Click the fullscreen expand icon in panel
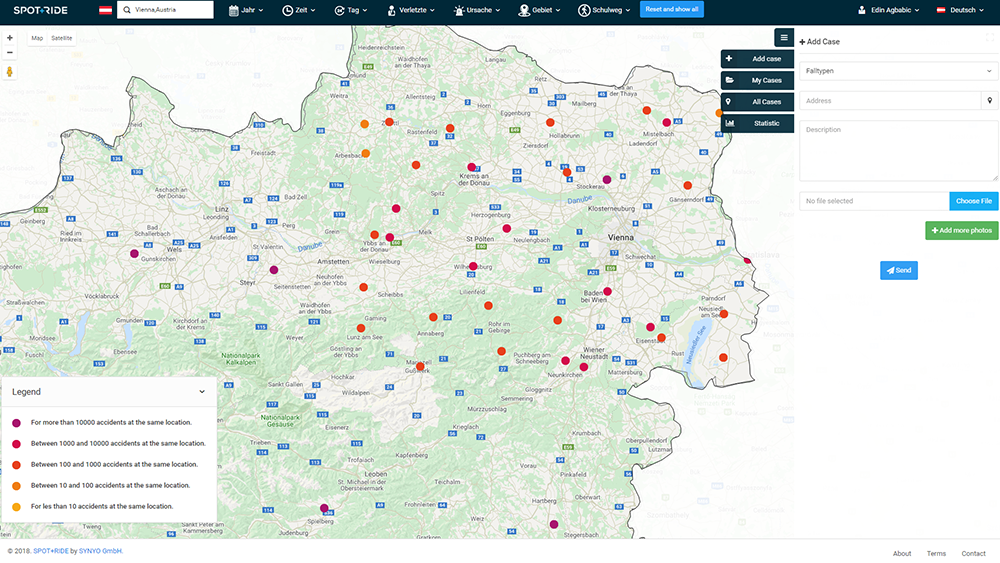The width and height of the screenshot is (1000, 563). tap(989, 36)
